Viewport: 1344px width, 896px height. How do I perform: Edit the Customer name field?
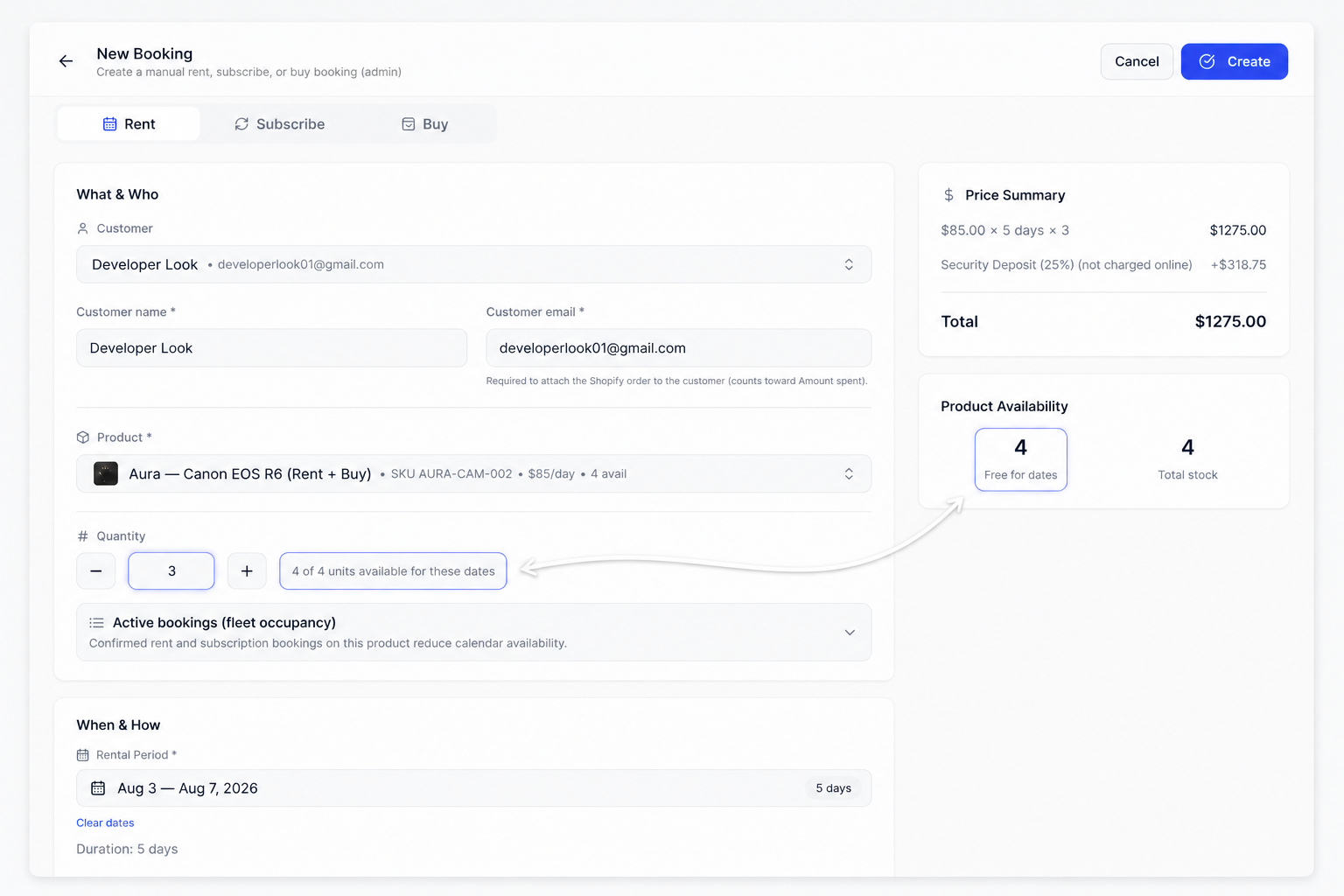coord(271,347)
